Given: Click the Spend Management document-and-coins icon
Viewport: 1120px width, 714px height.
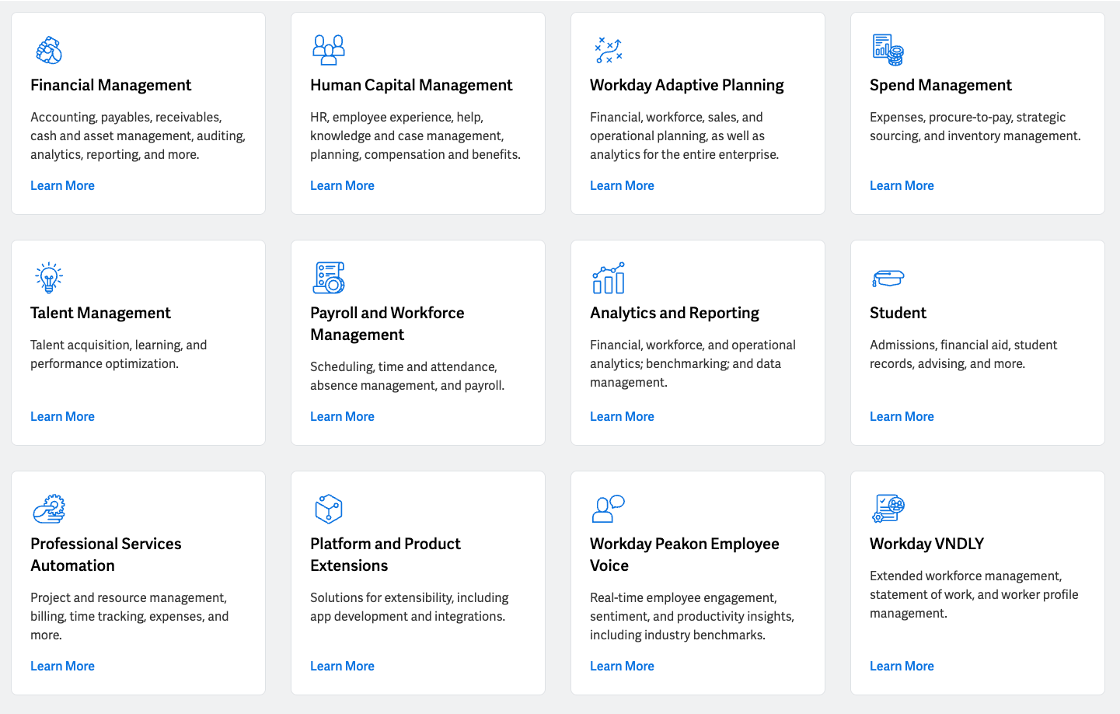Looking at the screenshot, I should point(888,50).
